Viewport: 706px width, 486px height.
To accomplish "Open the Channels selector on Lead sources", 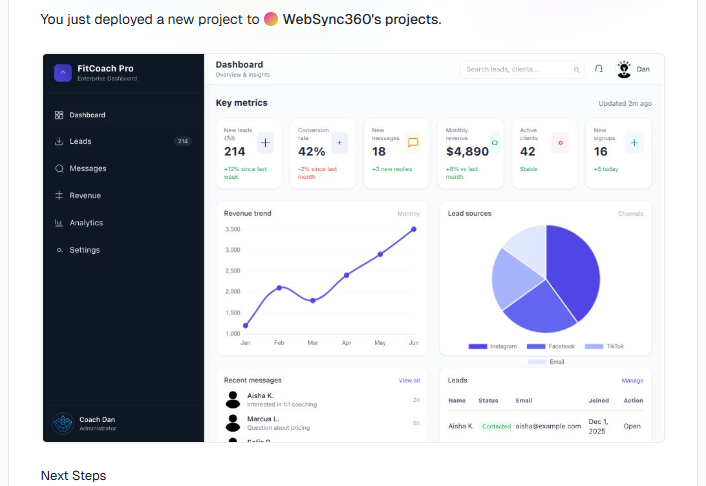I will coord(630,214).
